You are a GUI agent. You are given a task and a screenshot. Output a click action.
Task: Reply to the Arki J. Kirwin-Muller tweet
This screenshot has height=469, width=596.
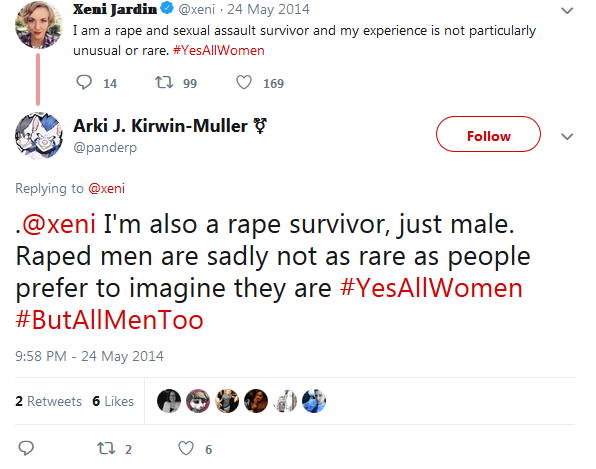26,448
